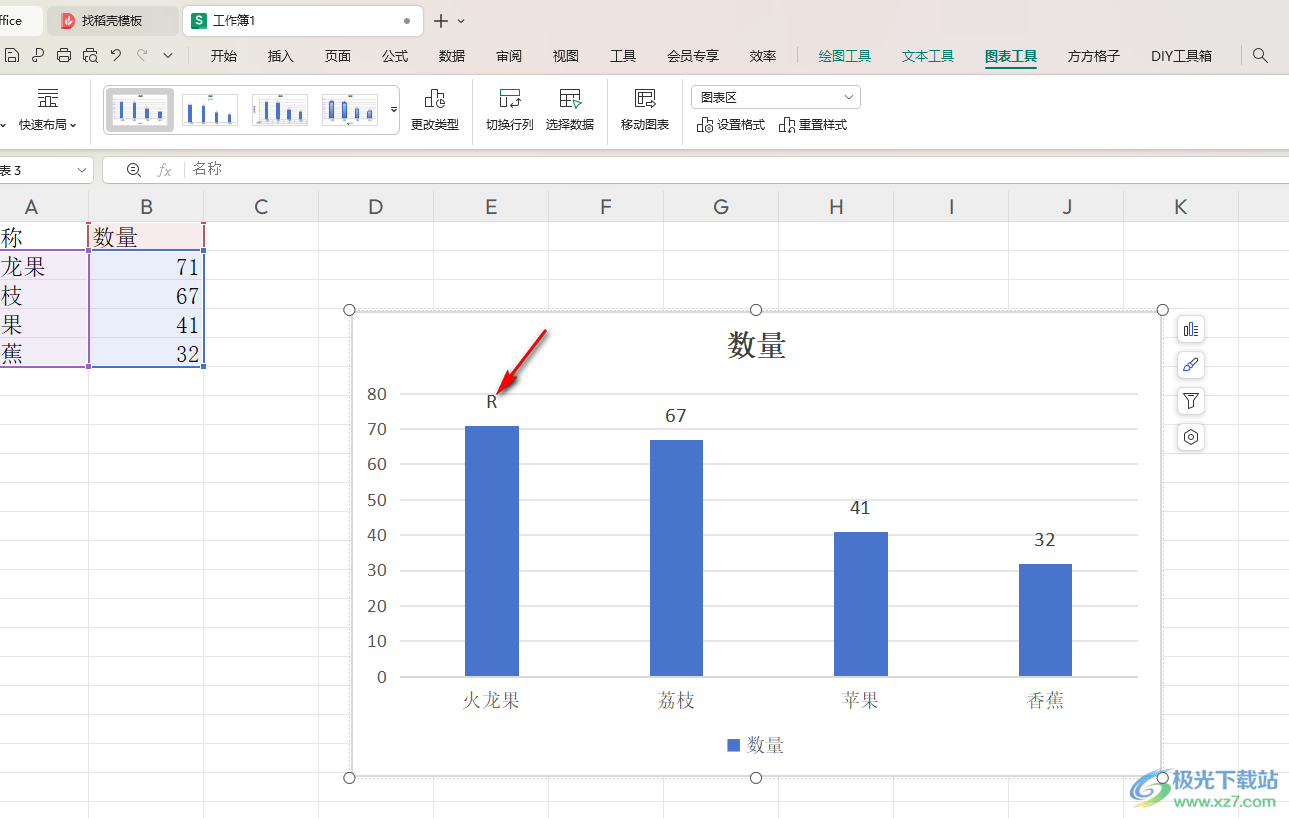
Task: Open the DIY工具箱 tab
Action: coord(1182,56)
